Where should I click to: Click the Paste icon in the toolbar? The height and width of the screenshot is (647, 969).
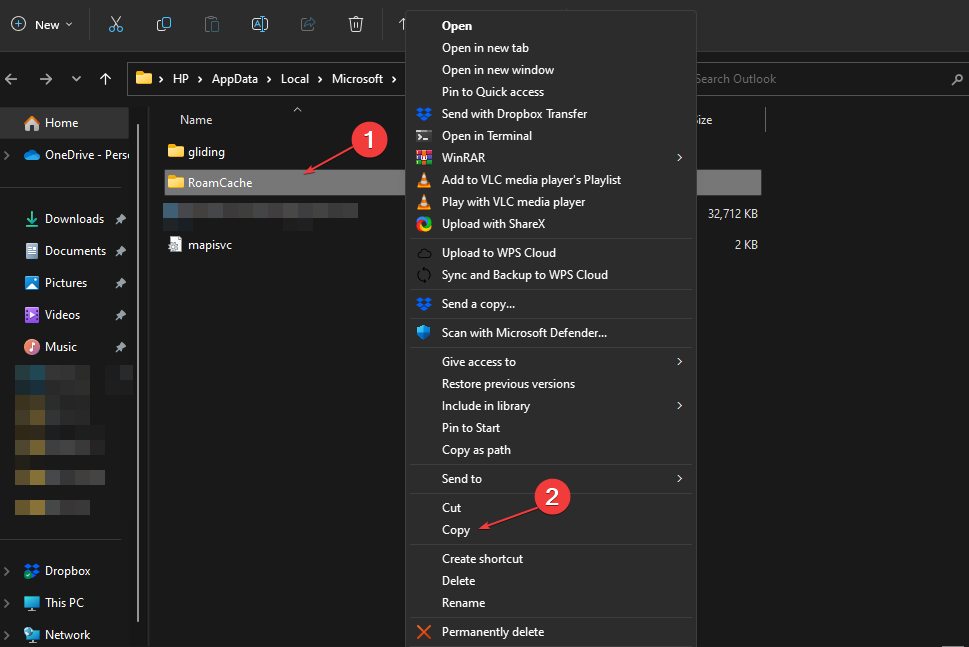pos(211,23)
